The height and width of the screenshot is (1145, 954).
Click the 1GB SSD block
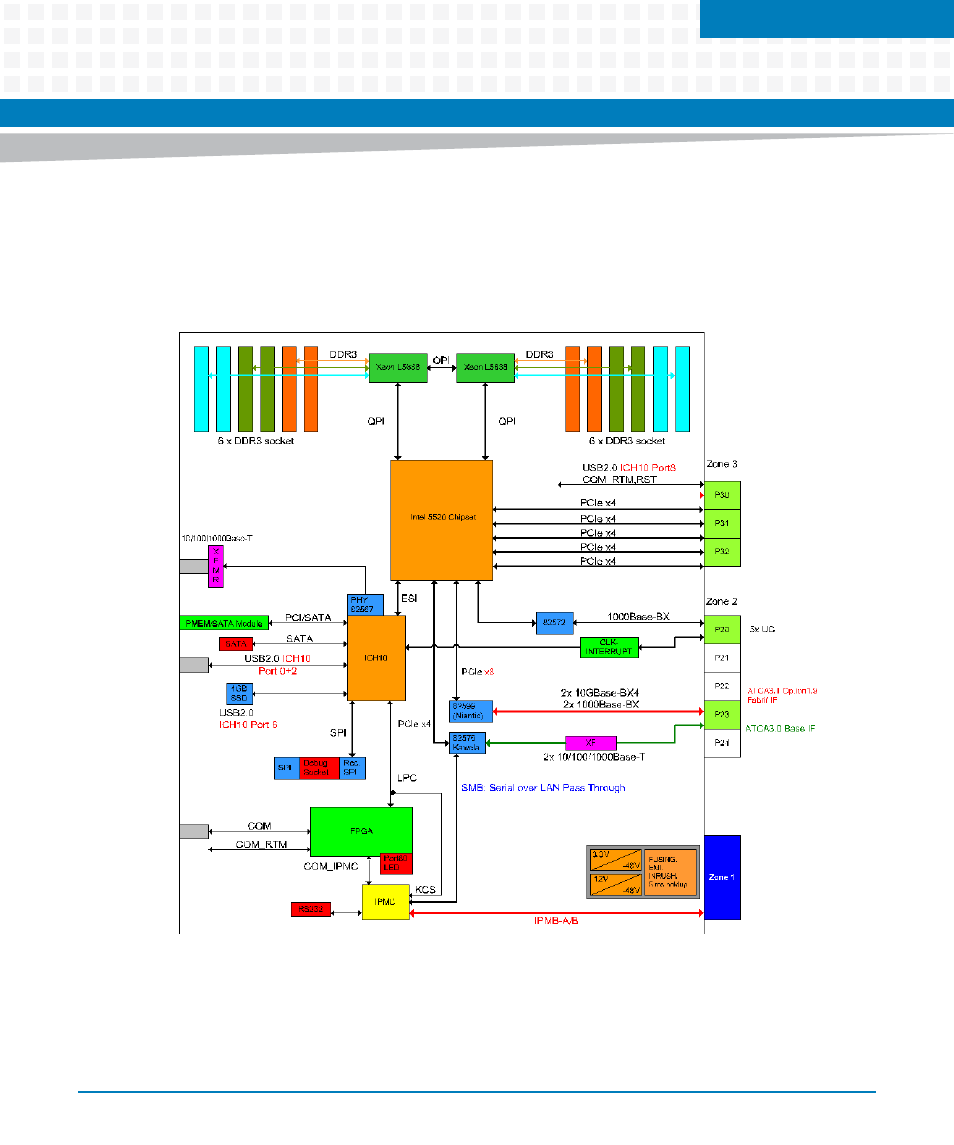(x=239, y=694)
